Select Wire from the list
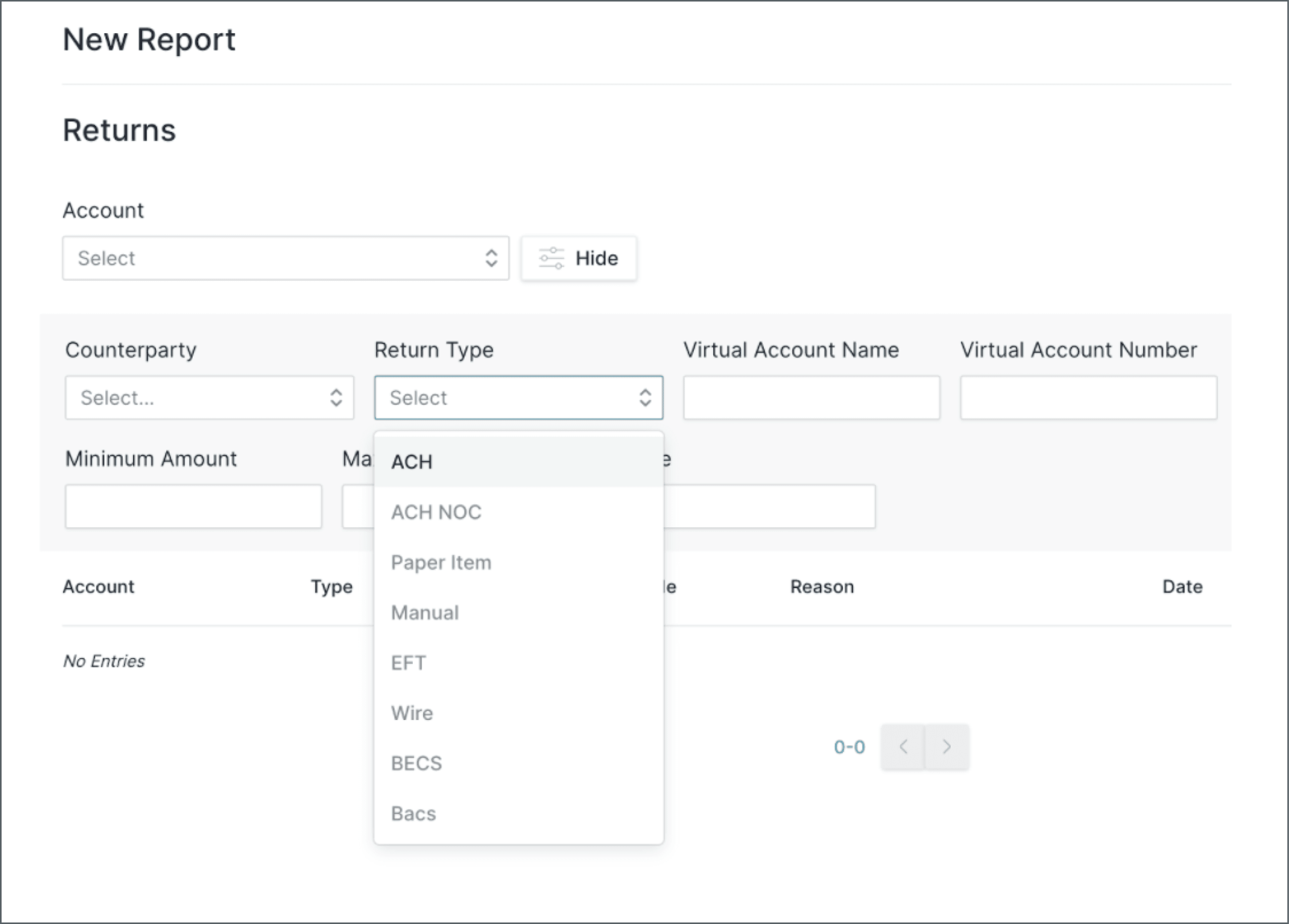The image size is (1289, 924). 412,713
